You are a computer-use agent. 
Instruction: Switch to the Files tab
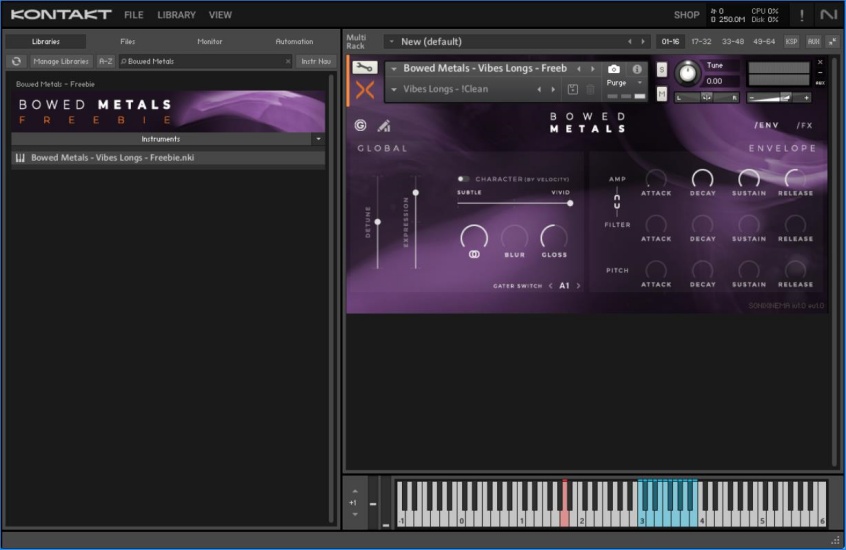click(127, 42)
